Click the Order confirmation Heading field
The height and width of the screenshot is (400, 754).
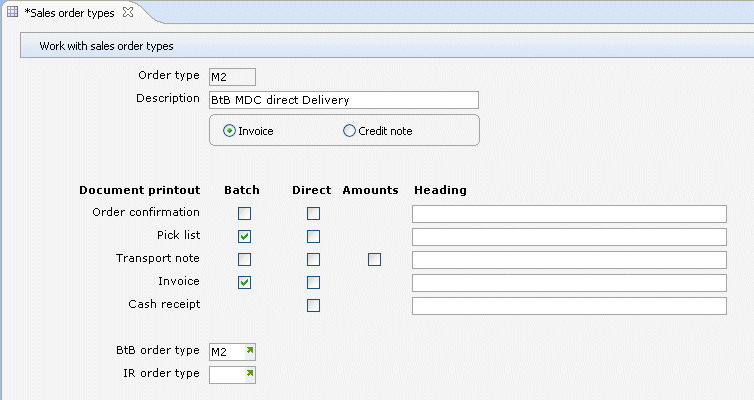(x=568, y=213)
